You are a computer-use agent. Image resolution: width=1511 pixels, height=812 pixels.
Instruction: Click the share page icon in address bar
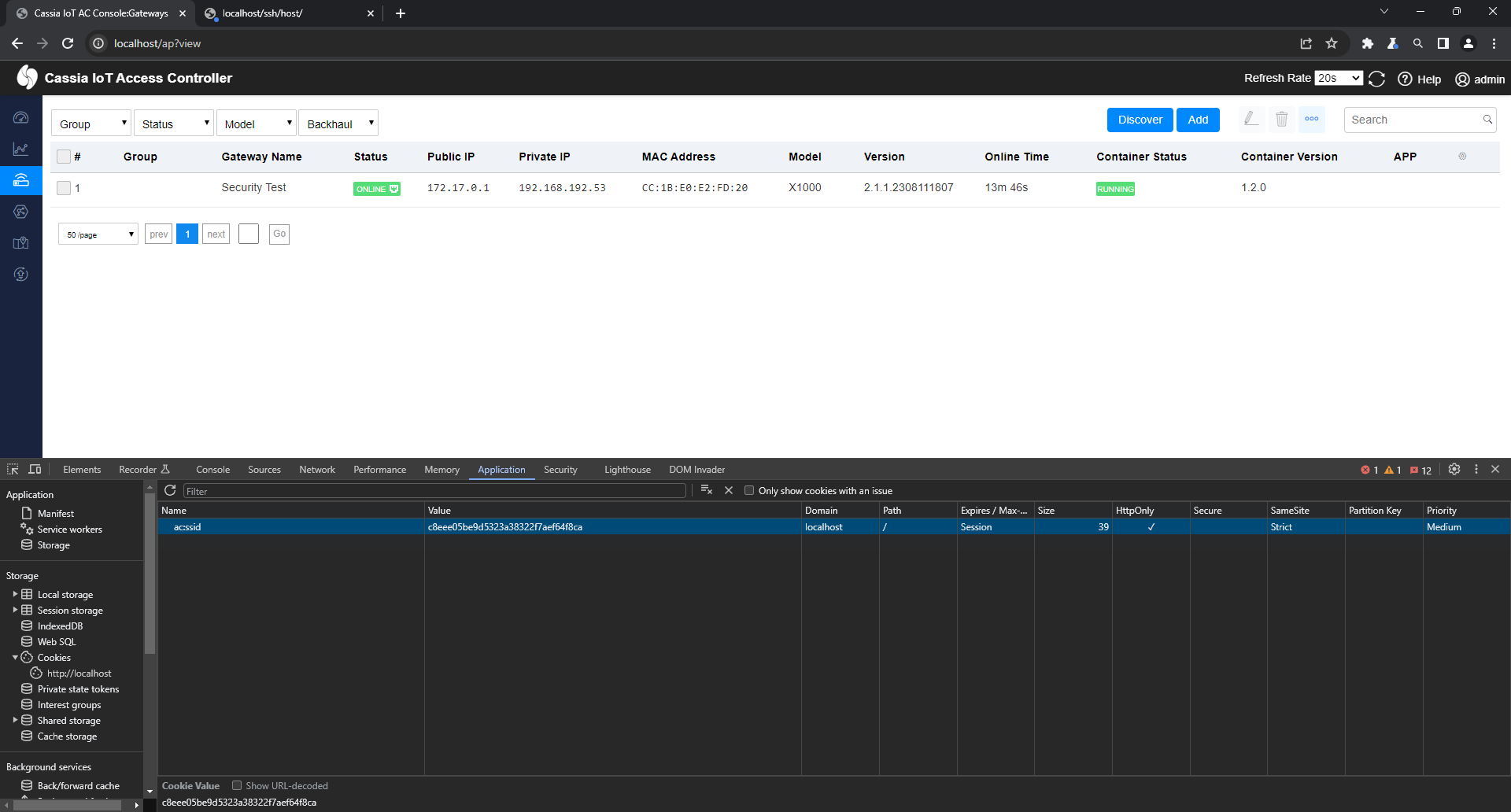[x=1306, y=43]
